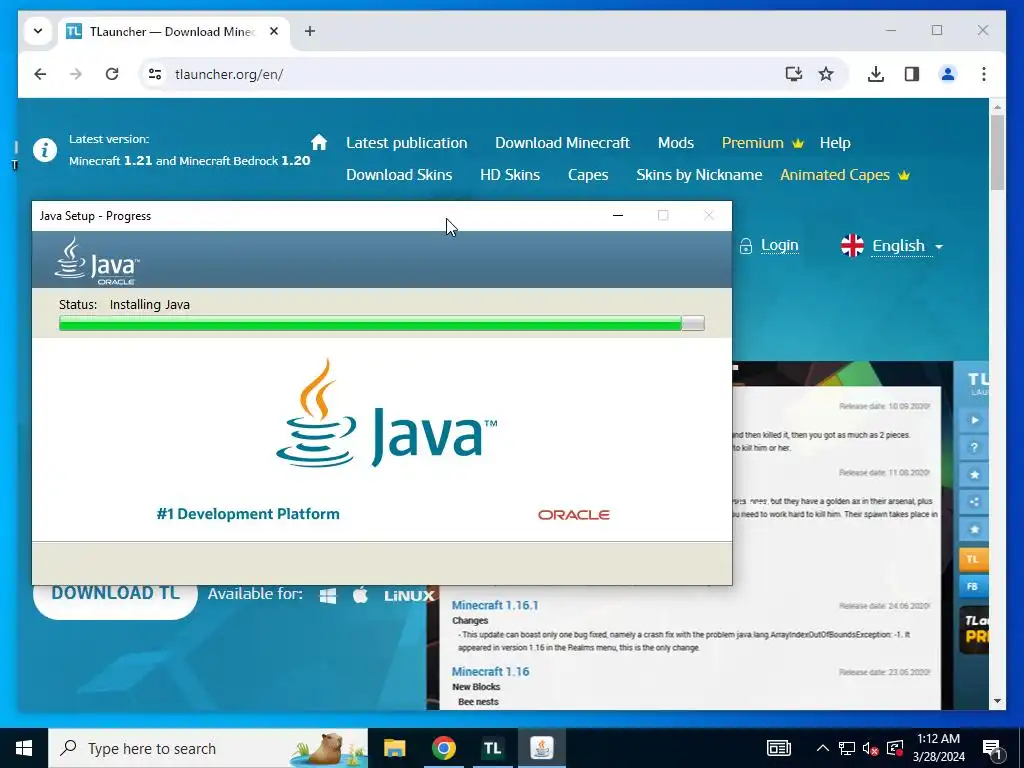This screenshot has height=768, width=1024.
Task: Click the scrollbar down arrow
Action: coord(997,701)
